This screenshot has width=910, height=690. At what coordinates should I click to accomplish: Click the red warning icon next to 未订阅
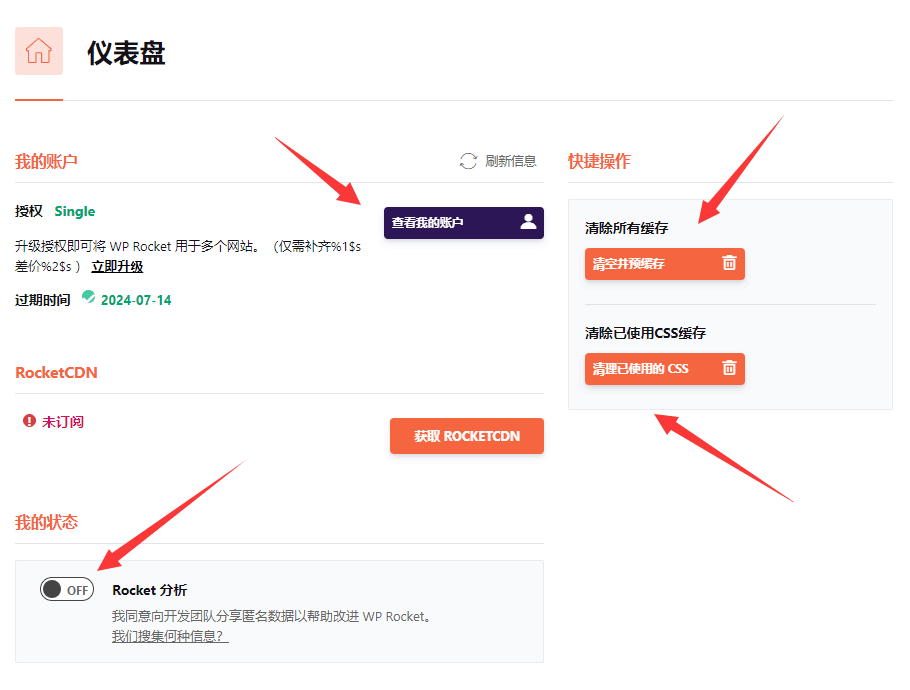click(28, 421)
